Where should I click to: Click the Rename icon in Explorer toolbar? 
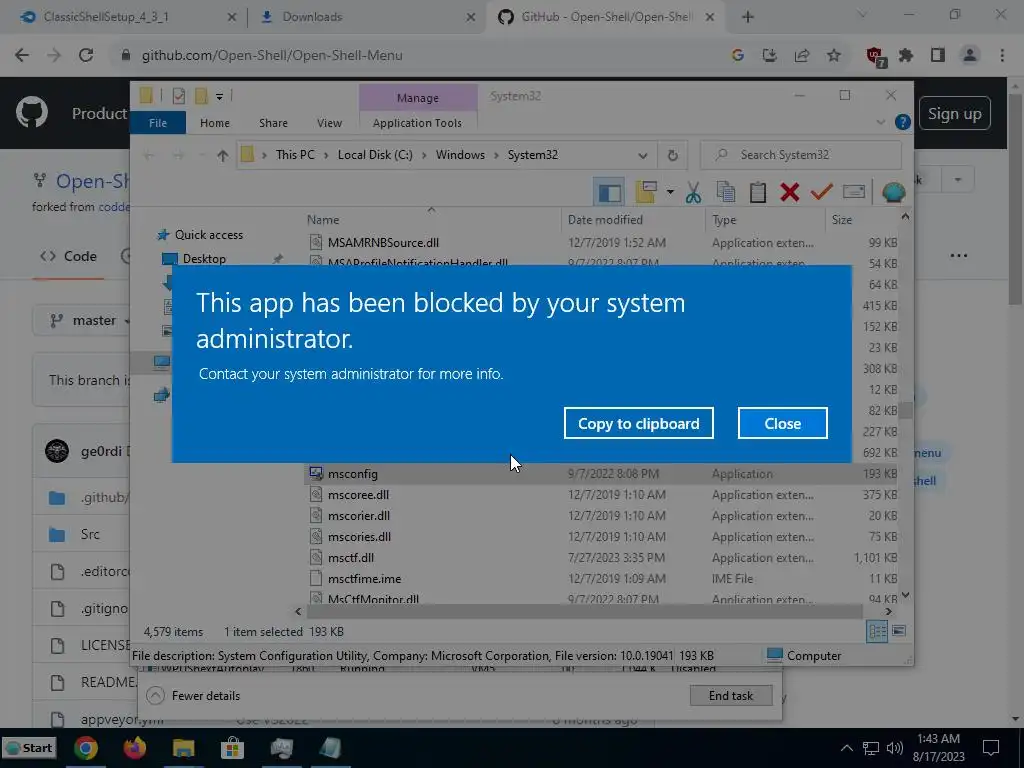point(854,192)
